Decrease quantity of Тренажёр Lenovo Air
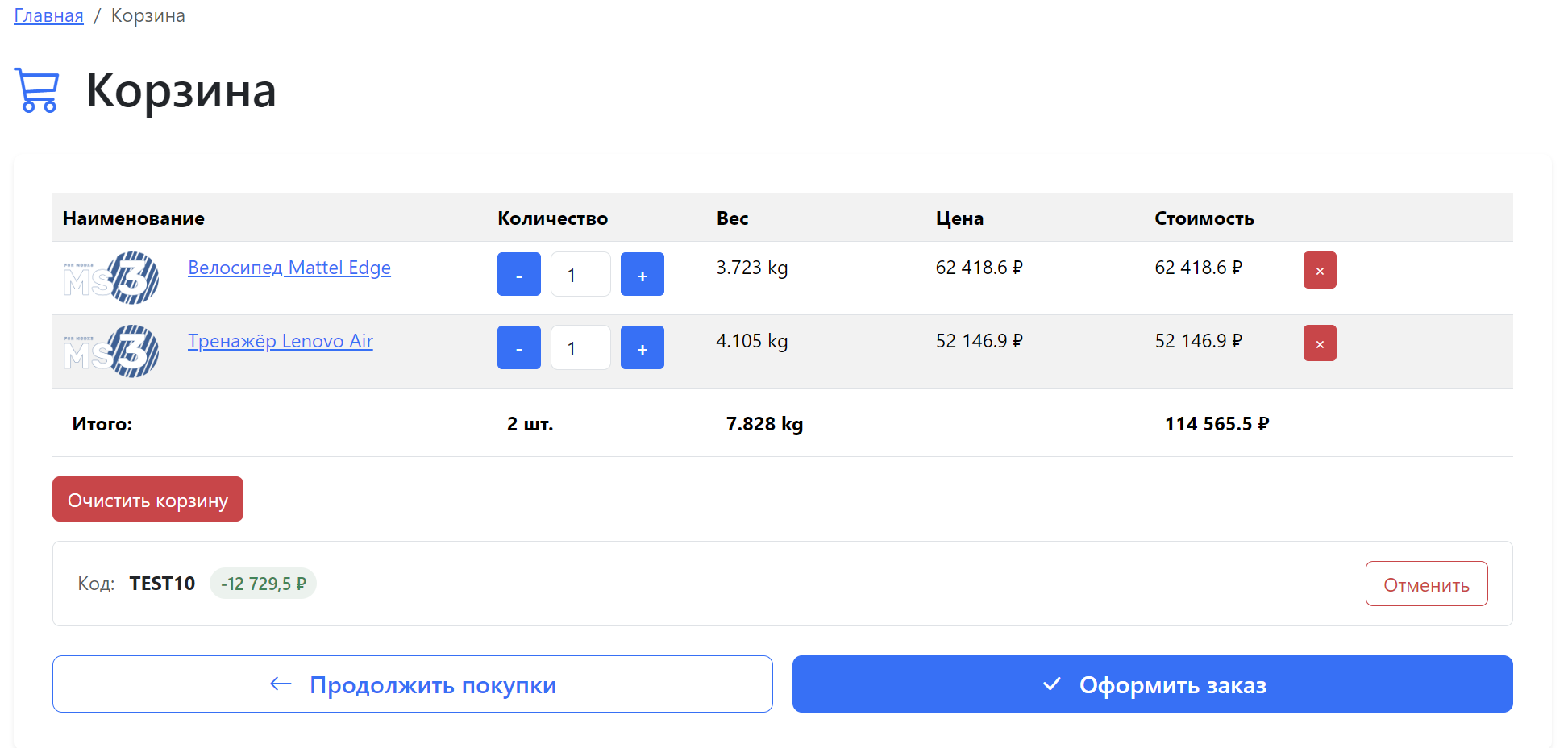The image size is (1568, 748). coord(518,348)
